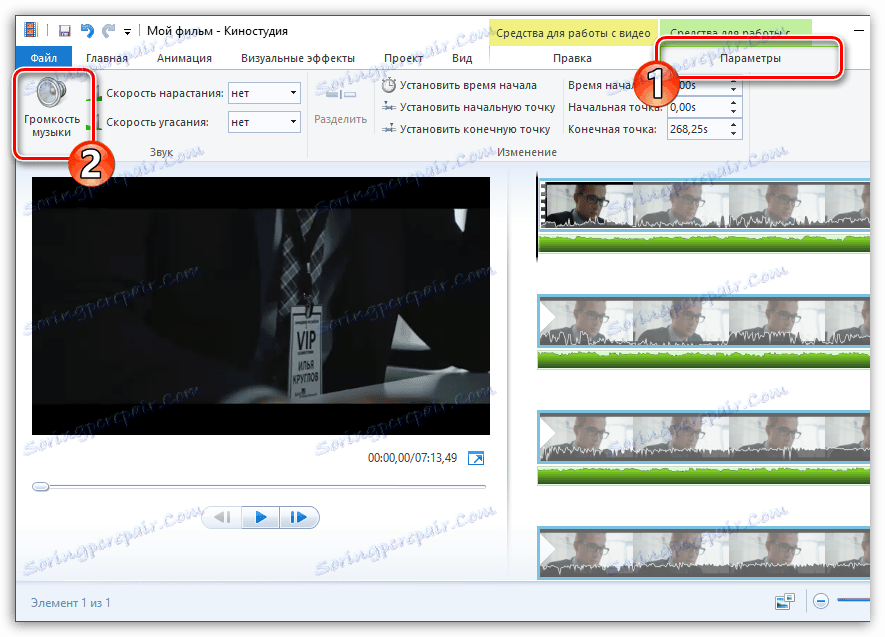
Task: Click the Music volume (Громкость музыки) button
Action: point(51,108)
